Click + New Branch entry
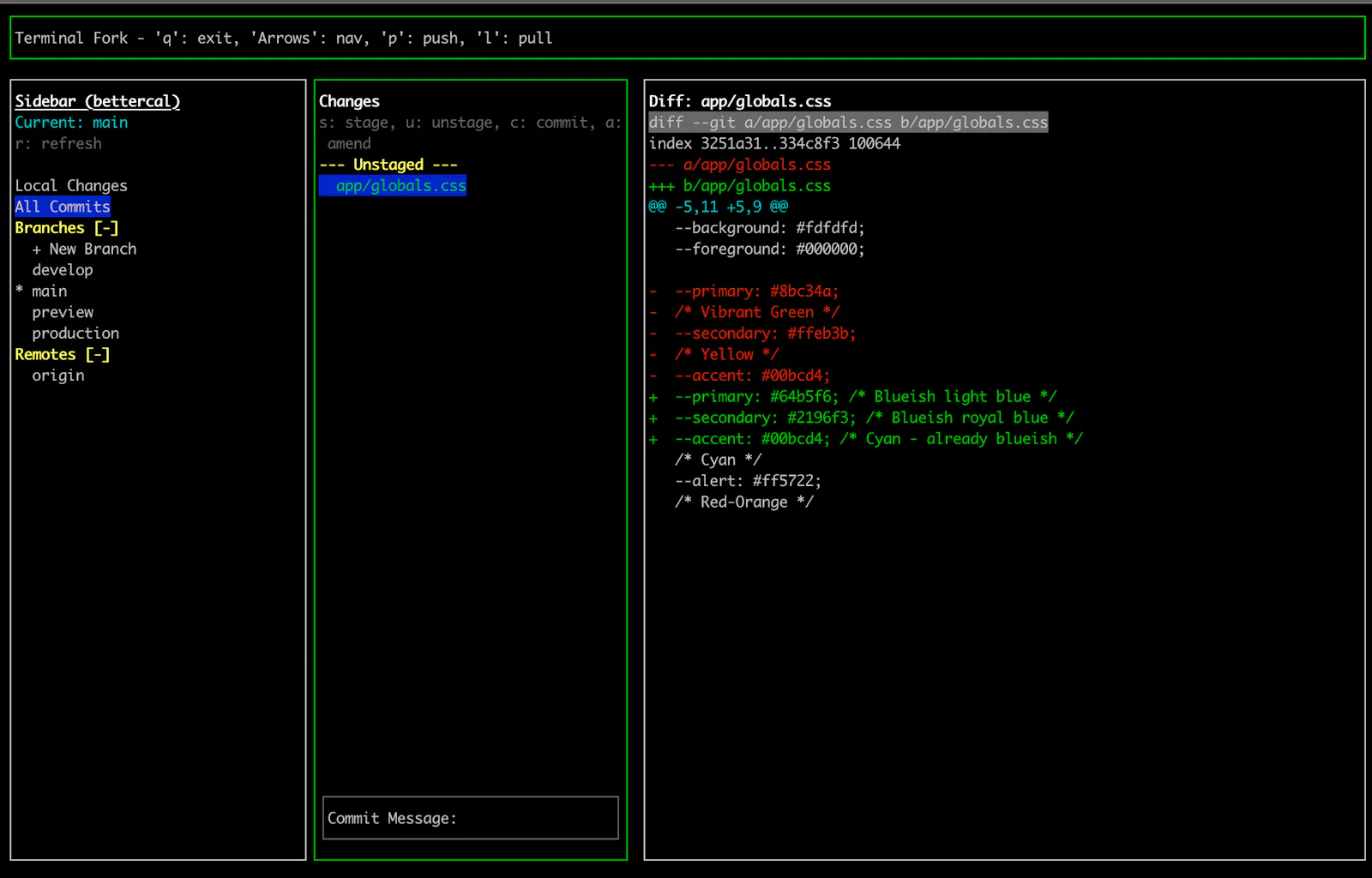Image resolution: width=1372 pixels, height=878 pixels. [x=84, y=249]
